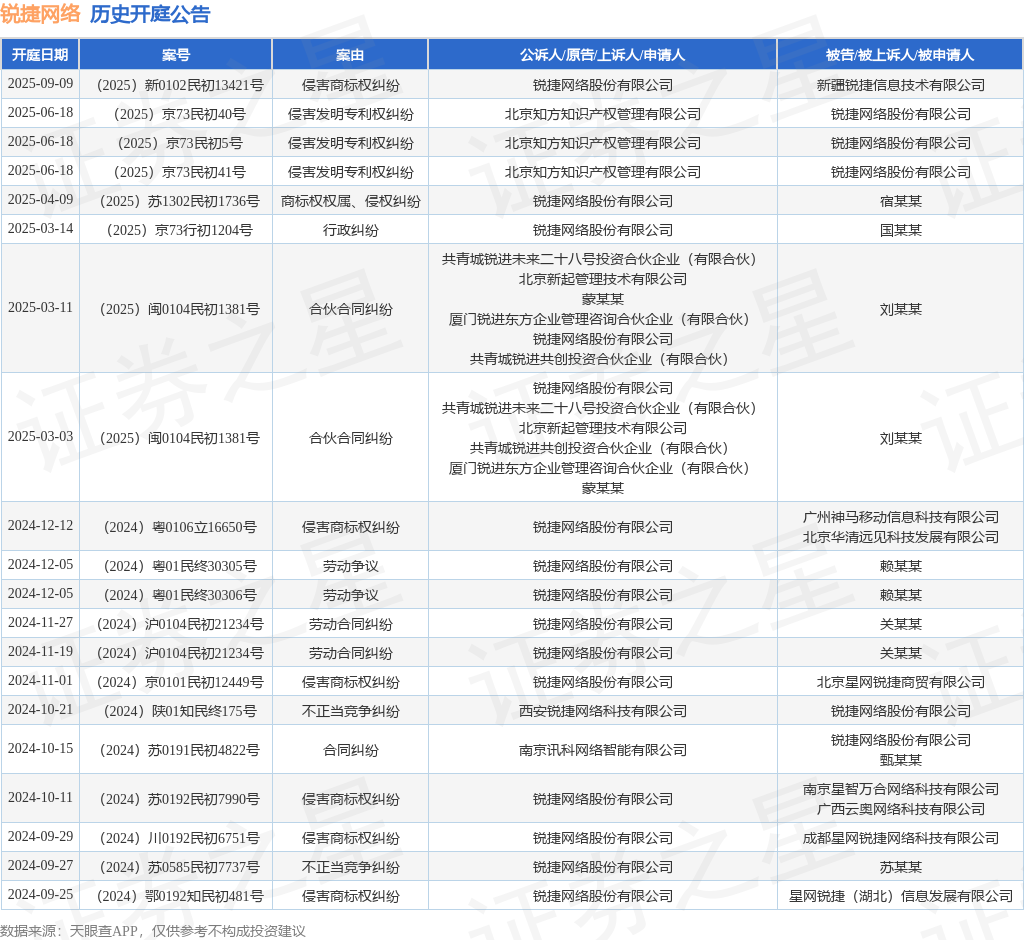Click the 公诉人/原告/上诉人/申请人 column header
Viewport: 1024px width, 940px height.
[602, 55]
